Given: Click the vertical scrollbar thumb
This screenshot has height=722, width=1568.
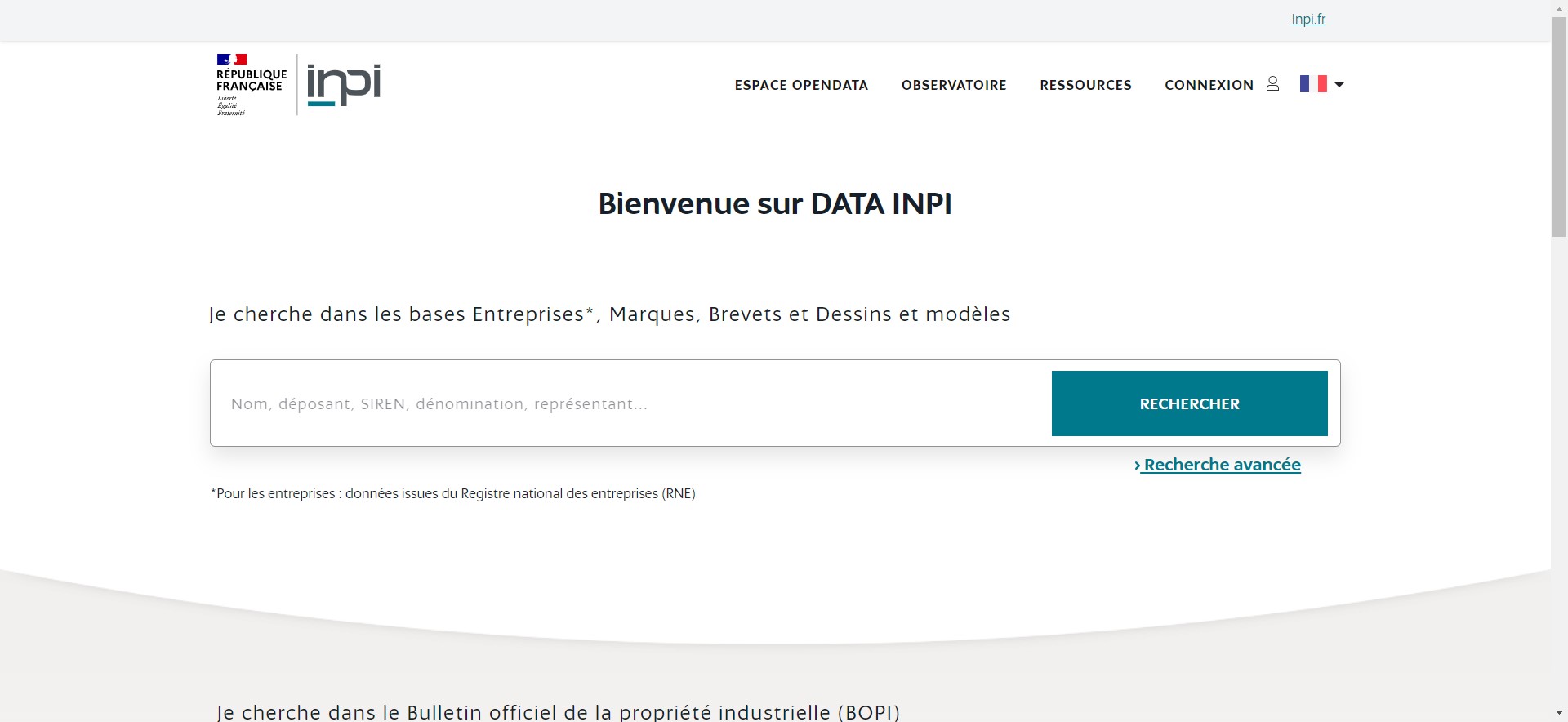Looking at the screenshot, I should coord(1559,127).
